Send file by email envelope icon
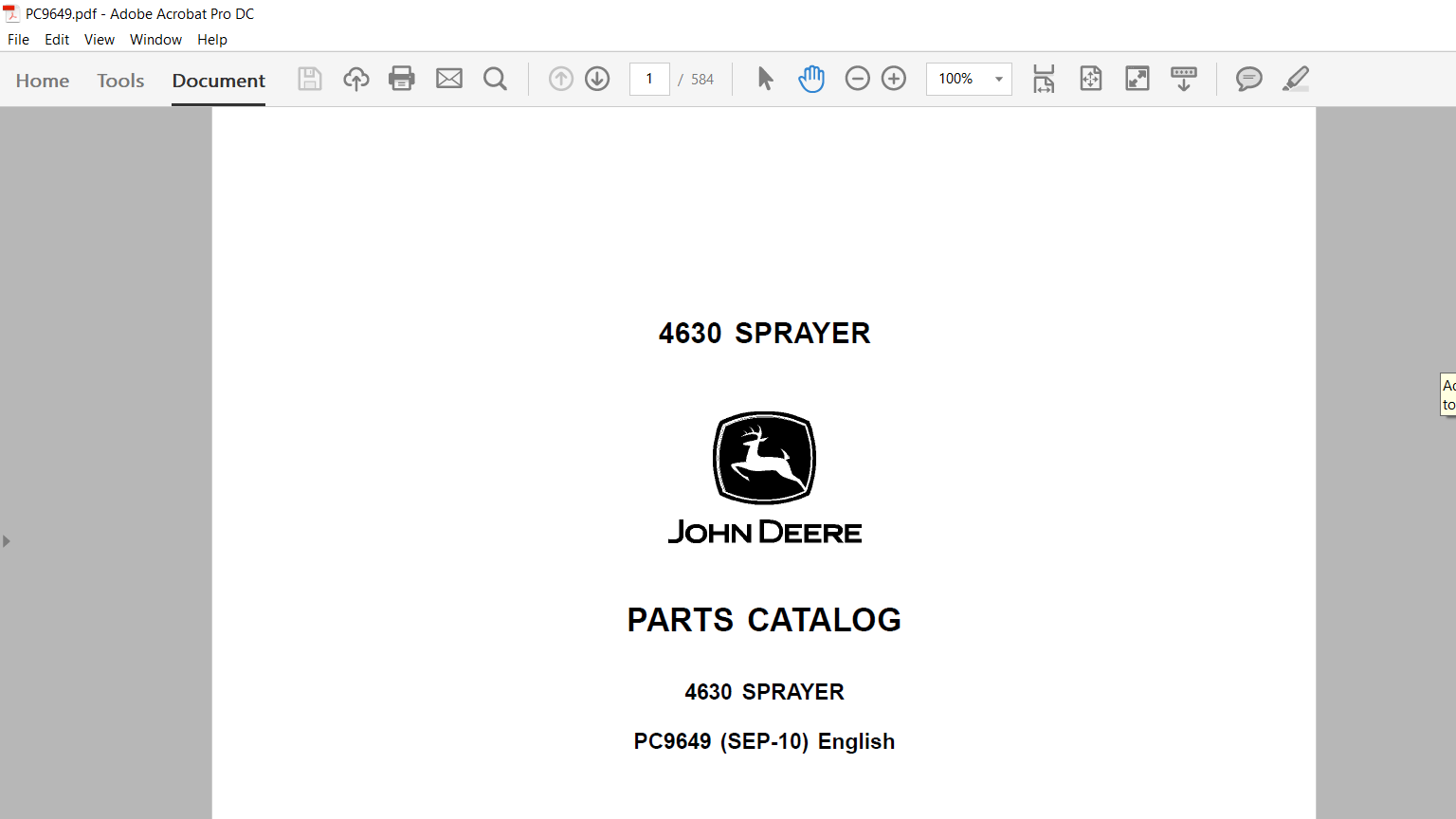The height and width of the screenshot is (819, 1456). click(x=449, y=79)
